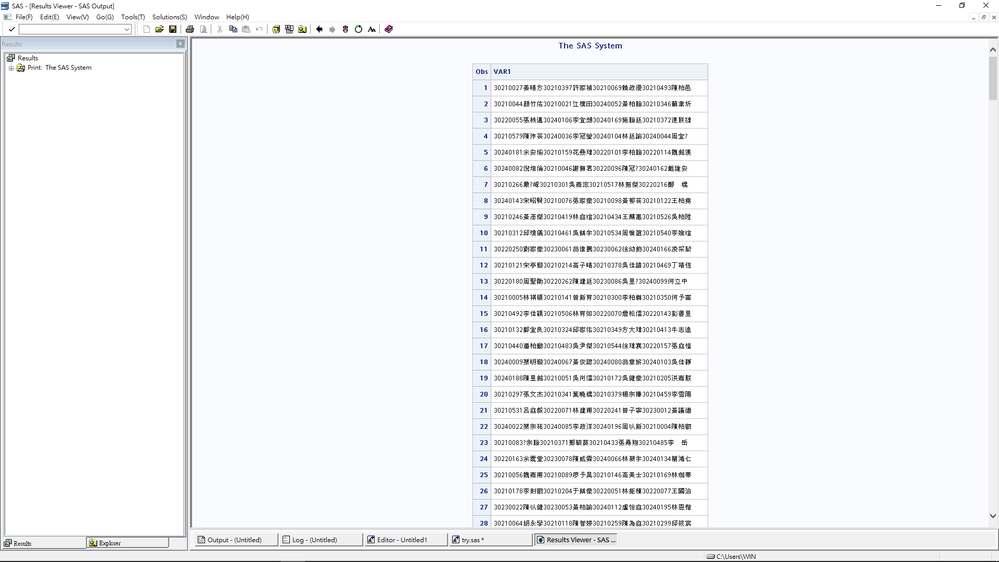Click the Copy toolbar icon
This screenshot has width=999, height=562.
point(233,29)
